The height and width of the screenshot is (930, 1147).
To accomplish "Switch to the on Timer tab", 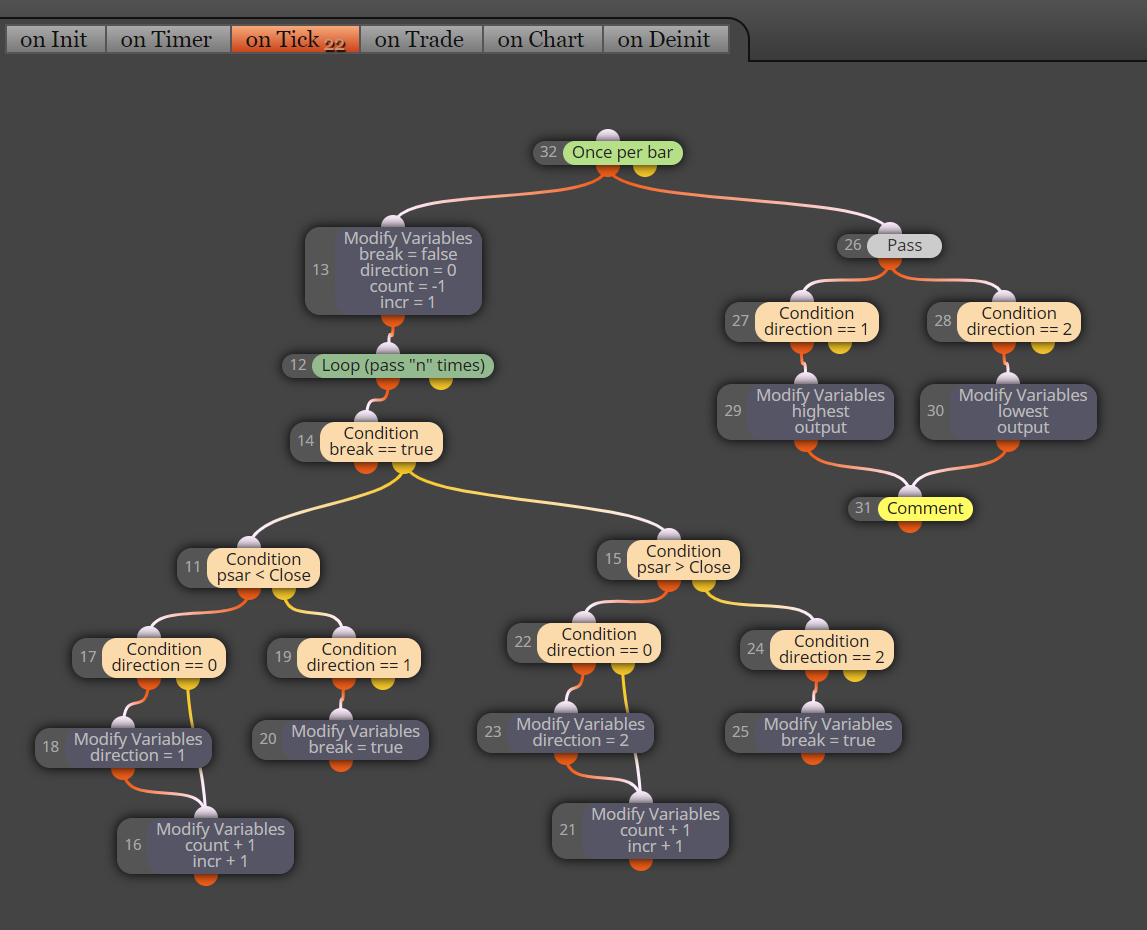I will (x=167, y=40).
